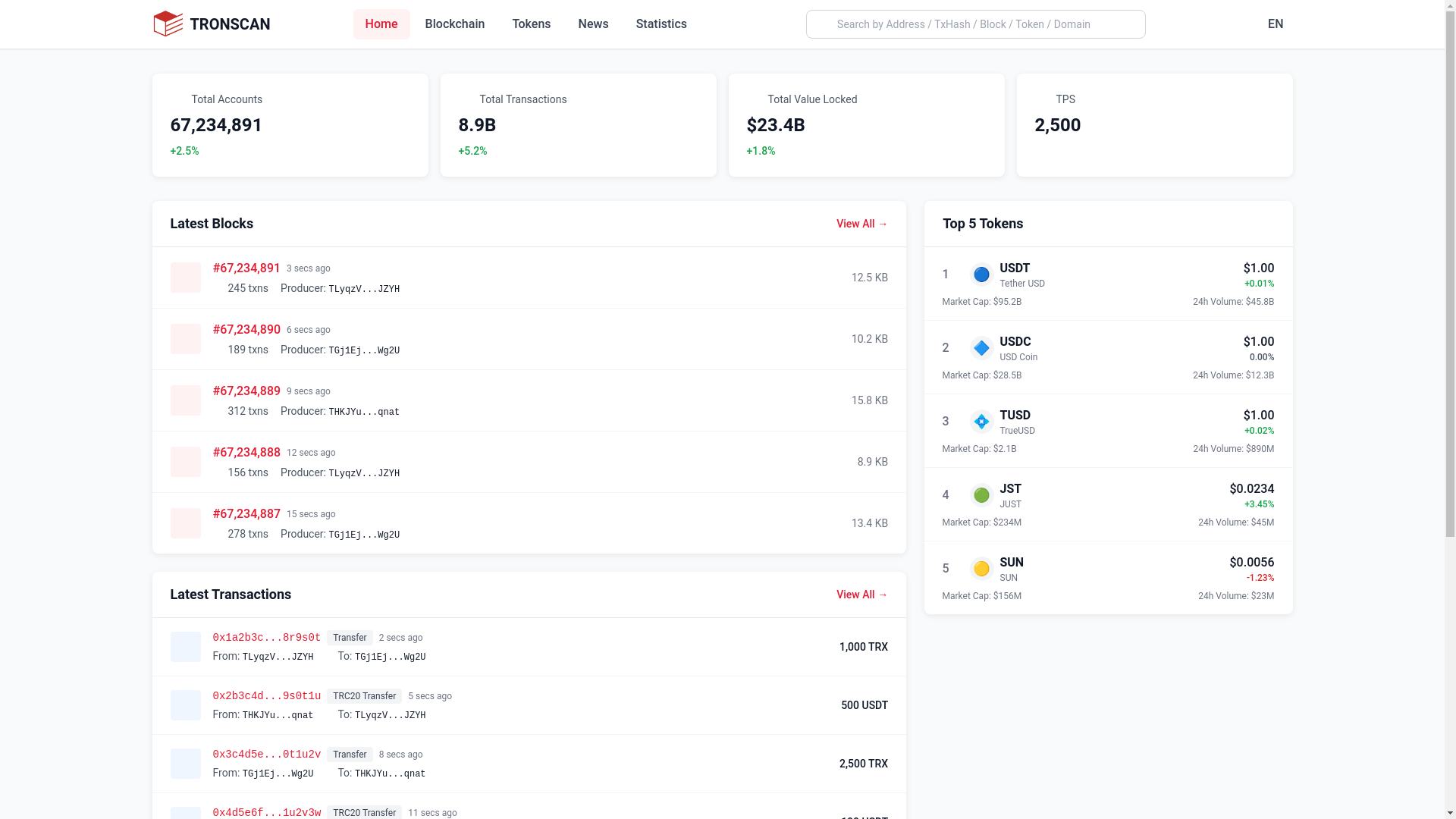Click producer TGj1Ej...Wg2U of block #67,234,887
This screenshot has width=1456, height=819.
(x=364, y=535)
